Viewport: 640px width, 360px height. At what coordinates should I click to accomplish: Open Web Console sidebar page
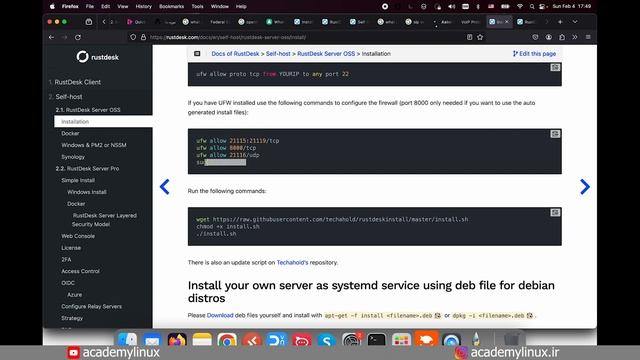[x=78, y=236]
